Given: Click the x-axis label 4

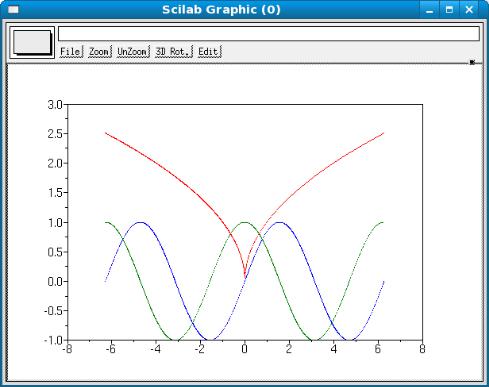Looking at the screenshot, I should click(333, 349).
